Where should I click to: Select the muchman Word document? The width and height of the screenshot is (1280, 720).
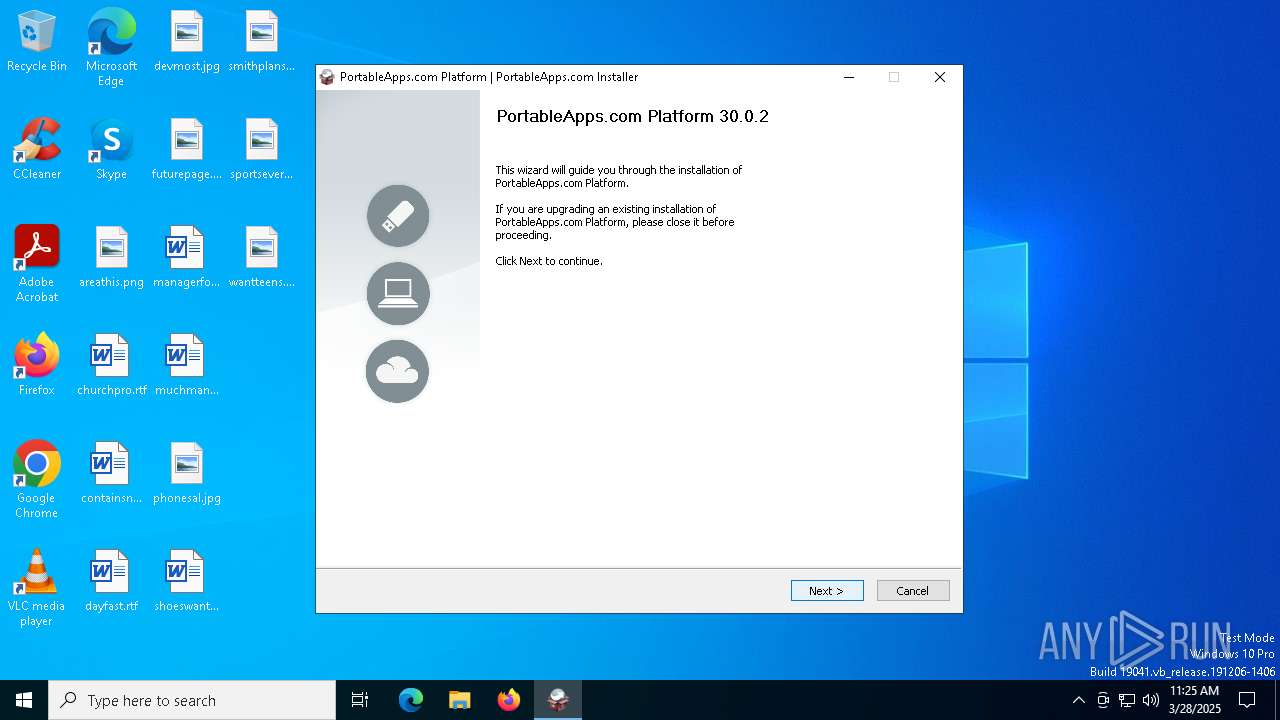[x=187, y=366]
